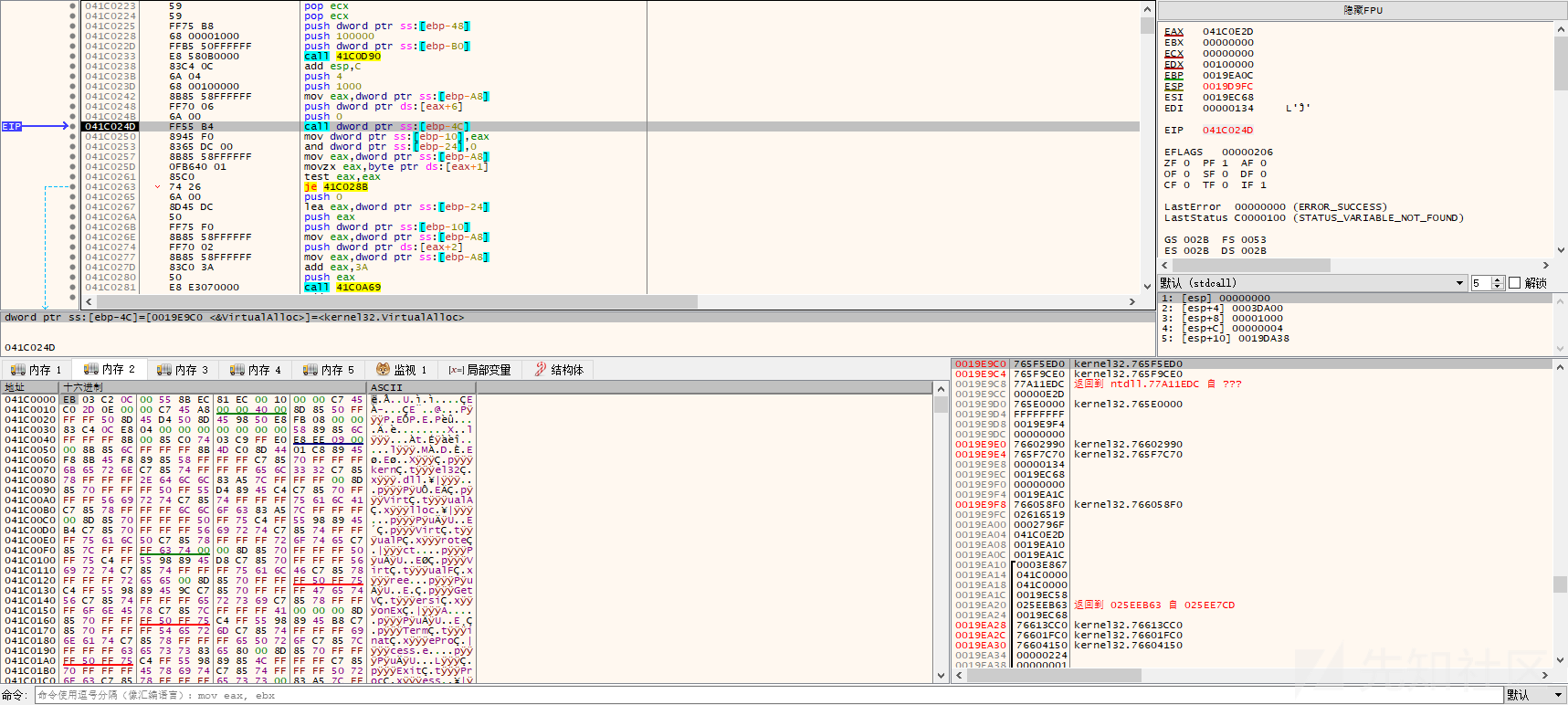
Task: Open the 默认 (stdcall) calling convention dropdown
Action: coord(1312,283)
